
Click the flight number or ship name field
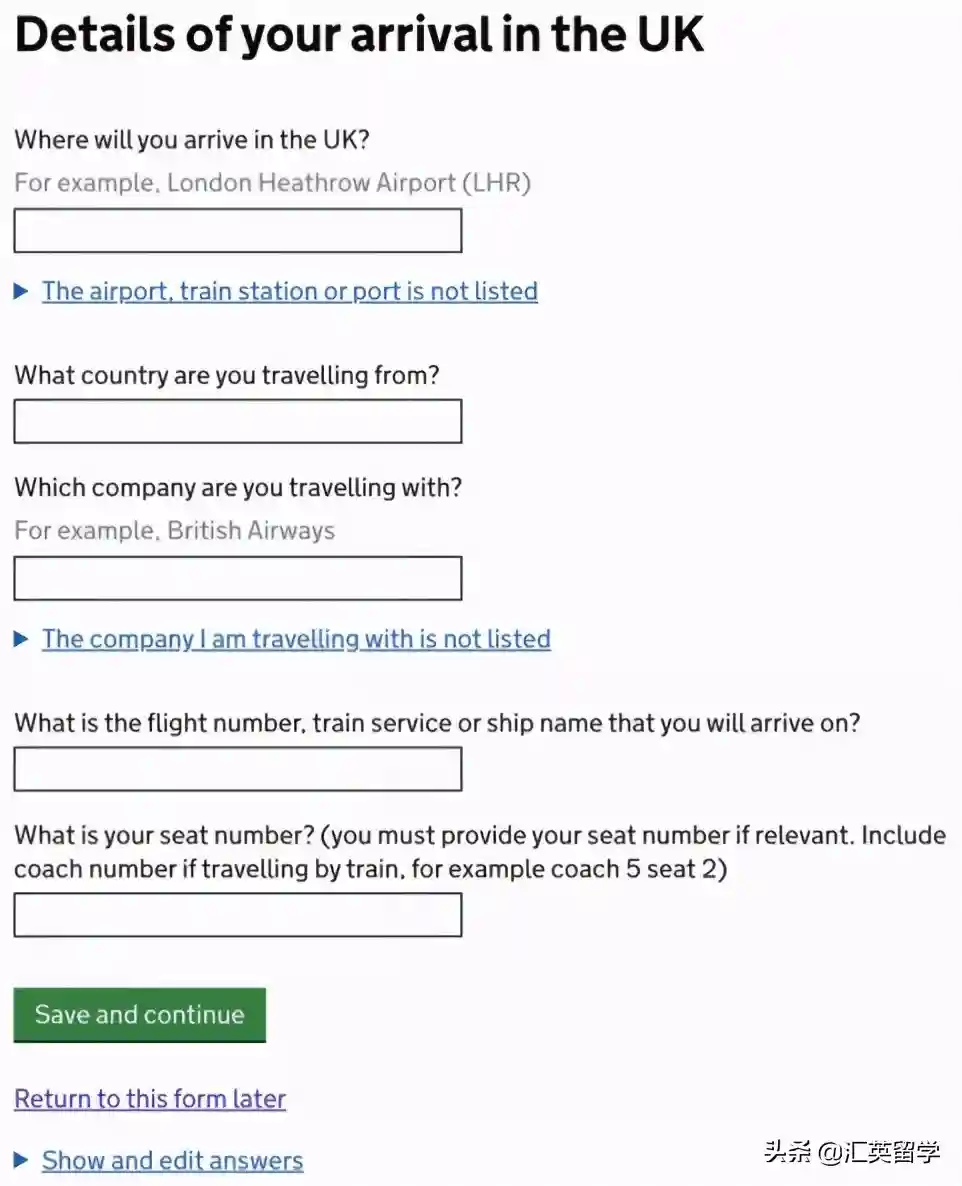pyautogui.click(x=238, y=769)
